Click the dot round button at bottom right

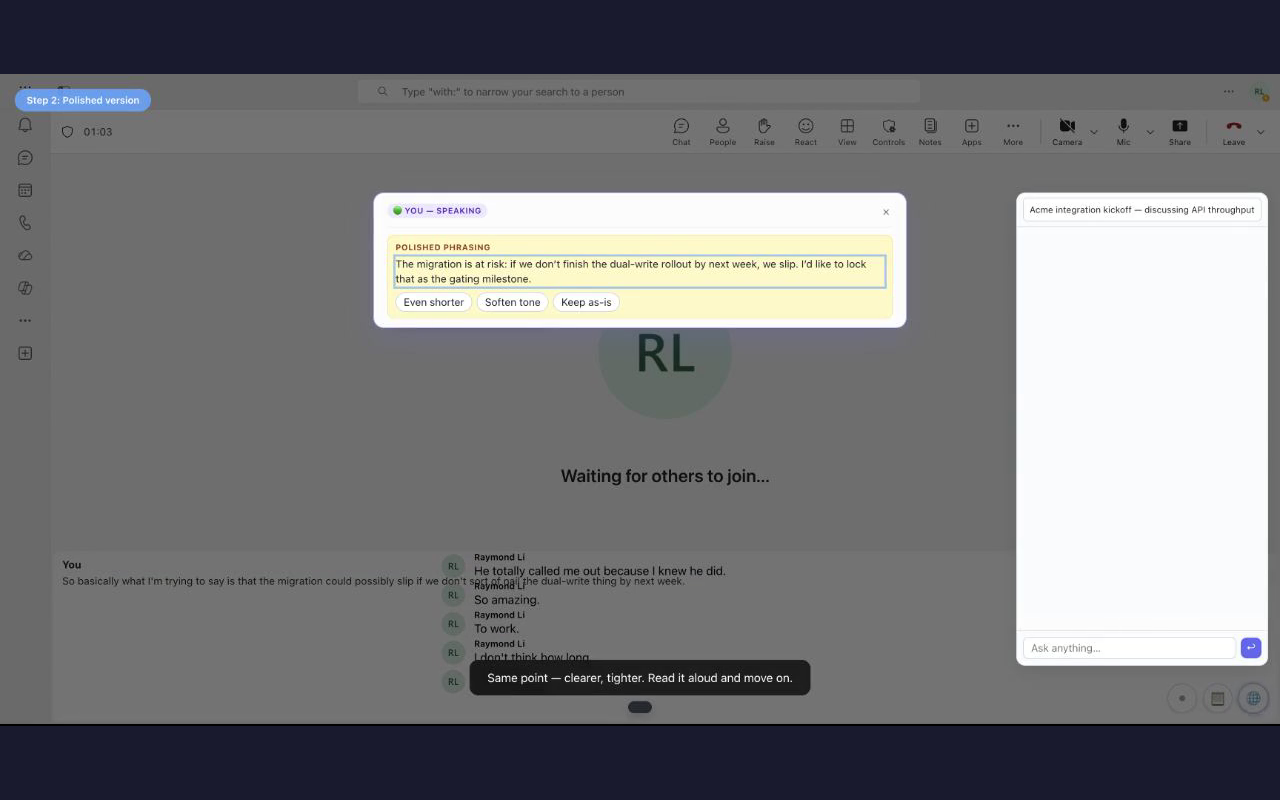(x=1182, y=698)
